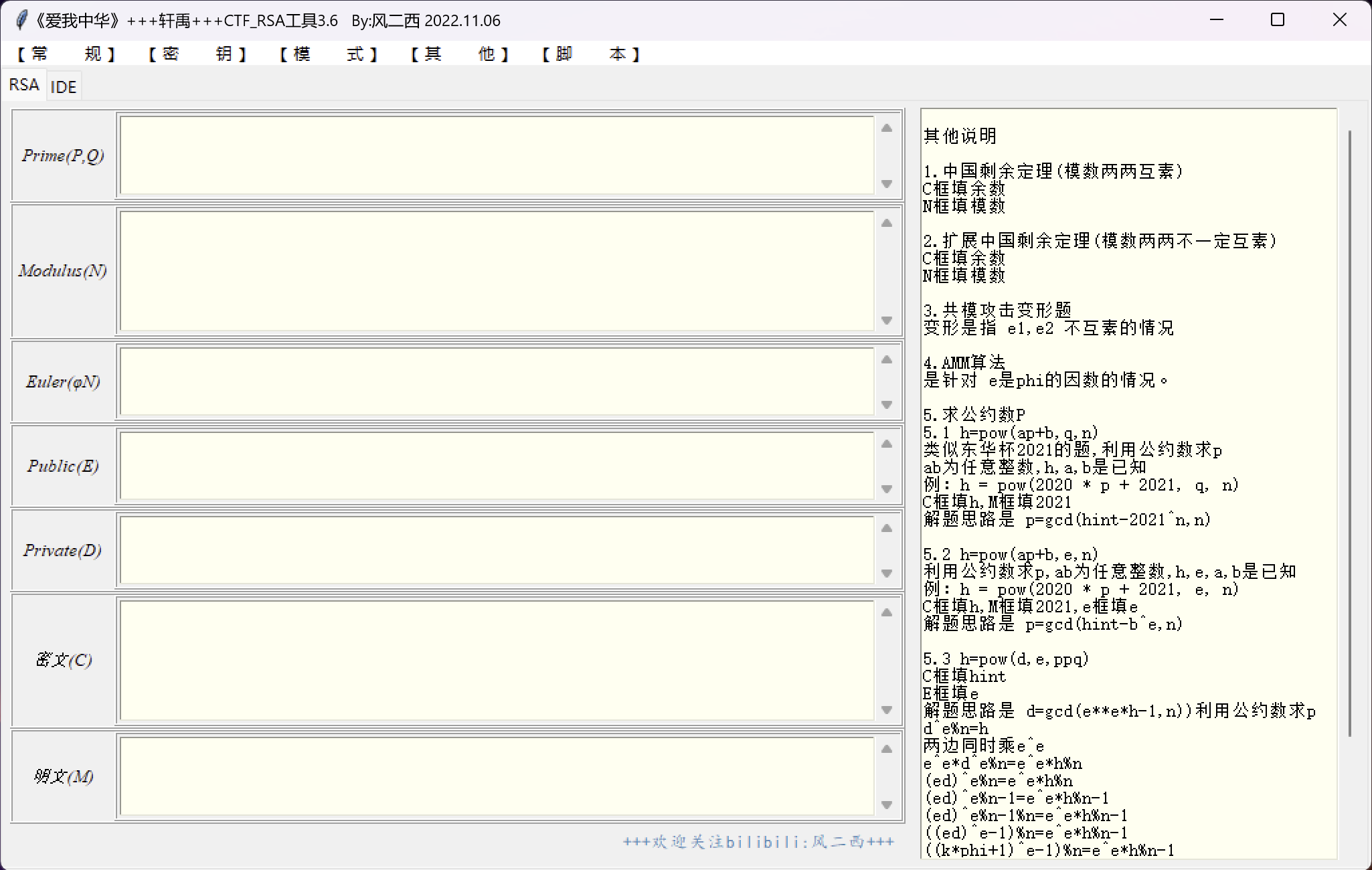Screen dimensions: 1372x870
Task: Select the RSA tab
Action: coord(24,85)
